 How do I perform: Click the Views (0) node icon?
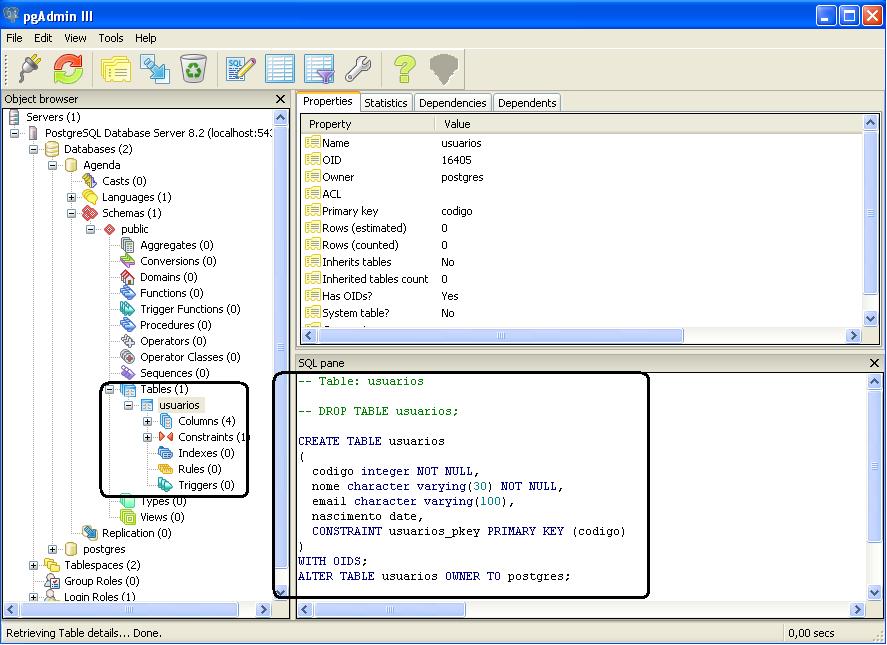127,517
